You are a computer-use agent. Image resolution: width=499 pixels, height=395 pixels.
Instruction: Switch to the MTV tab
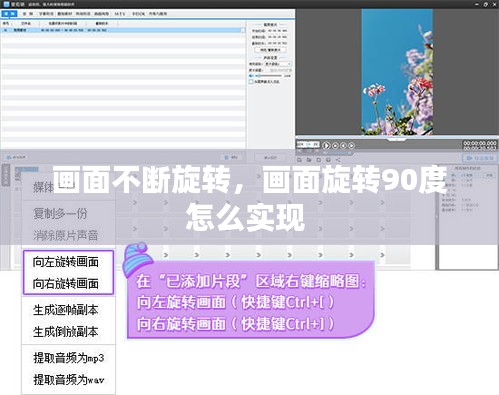tap(120, 14)
